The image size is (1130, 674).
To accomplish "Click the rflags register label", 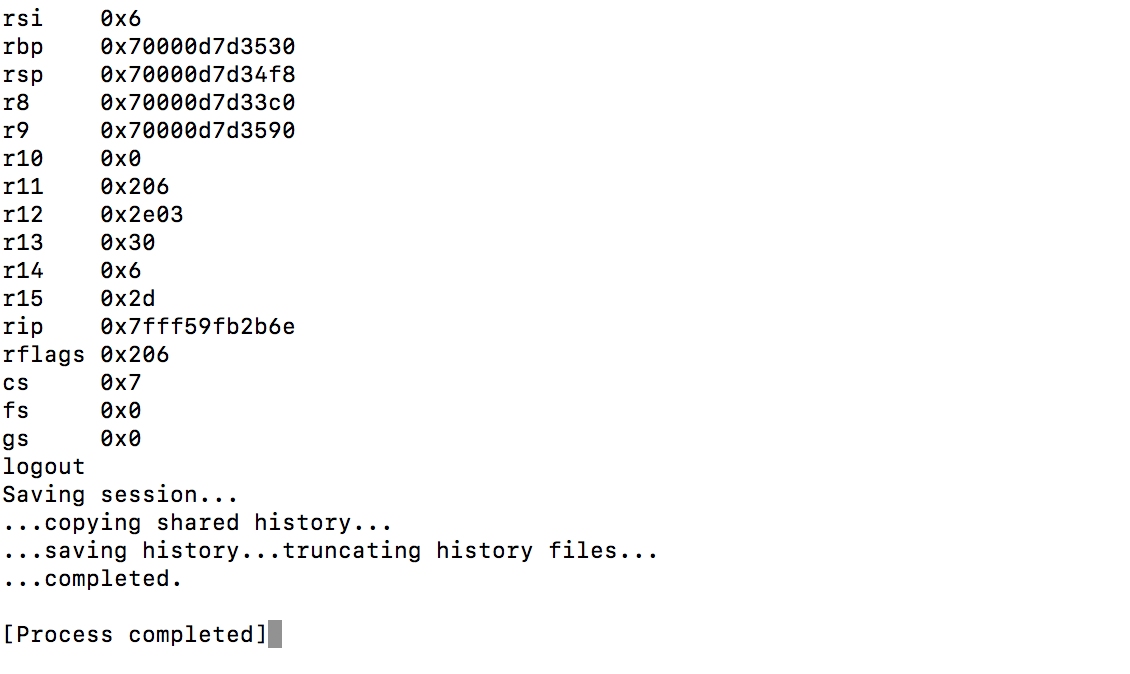I will pyautogui.click(x=43, y=355).
